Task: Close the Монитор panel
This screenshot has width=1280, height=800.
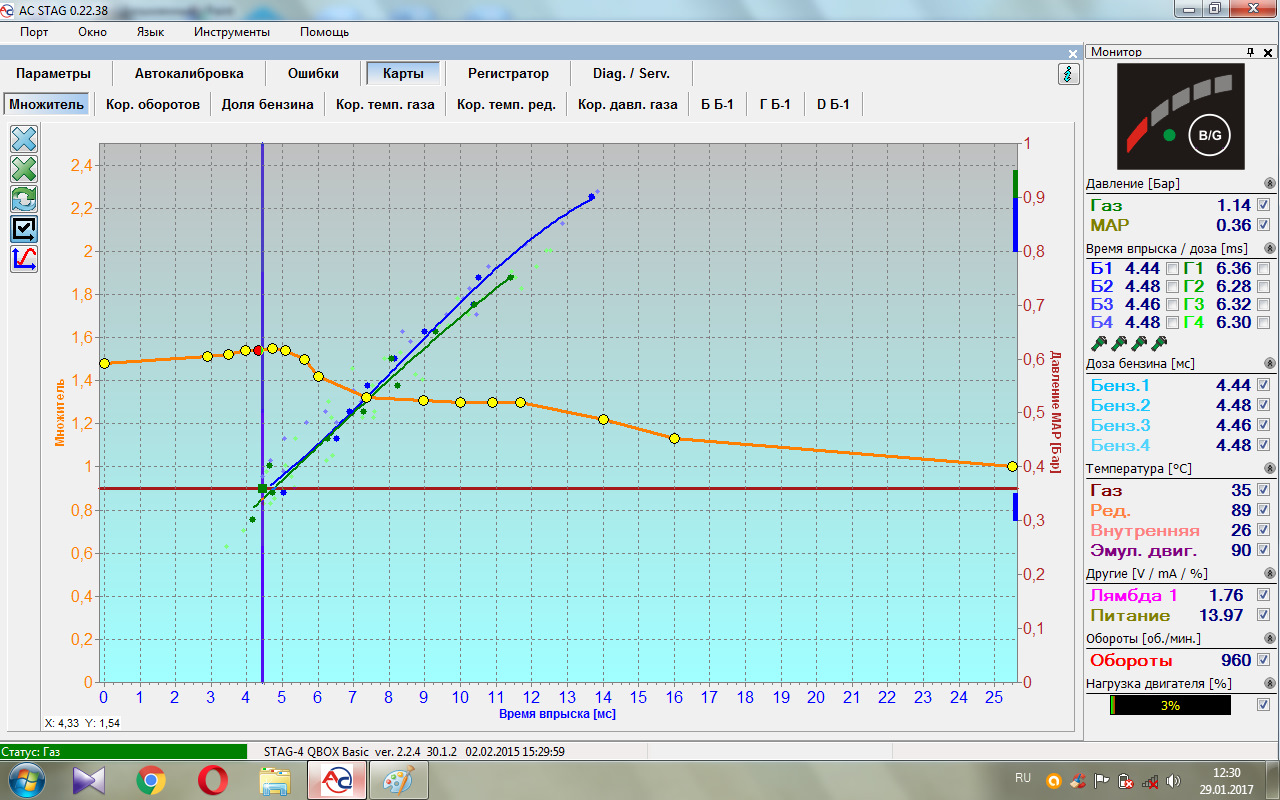Action: [1269, 52]
